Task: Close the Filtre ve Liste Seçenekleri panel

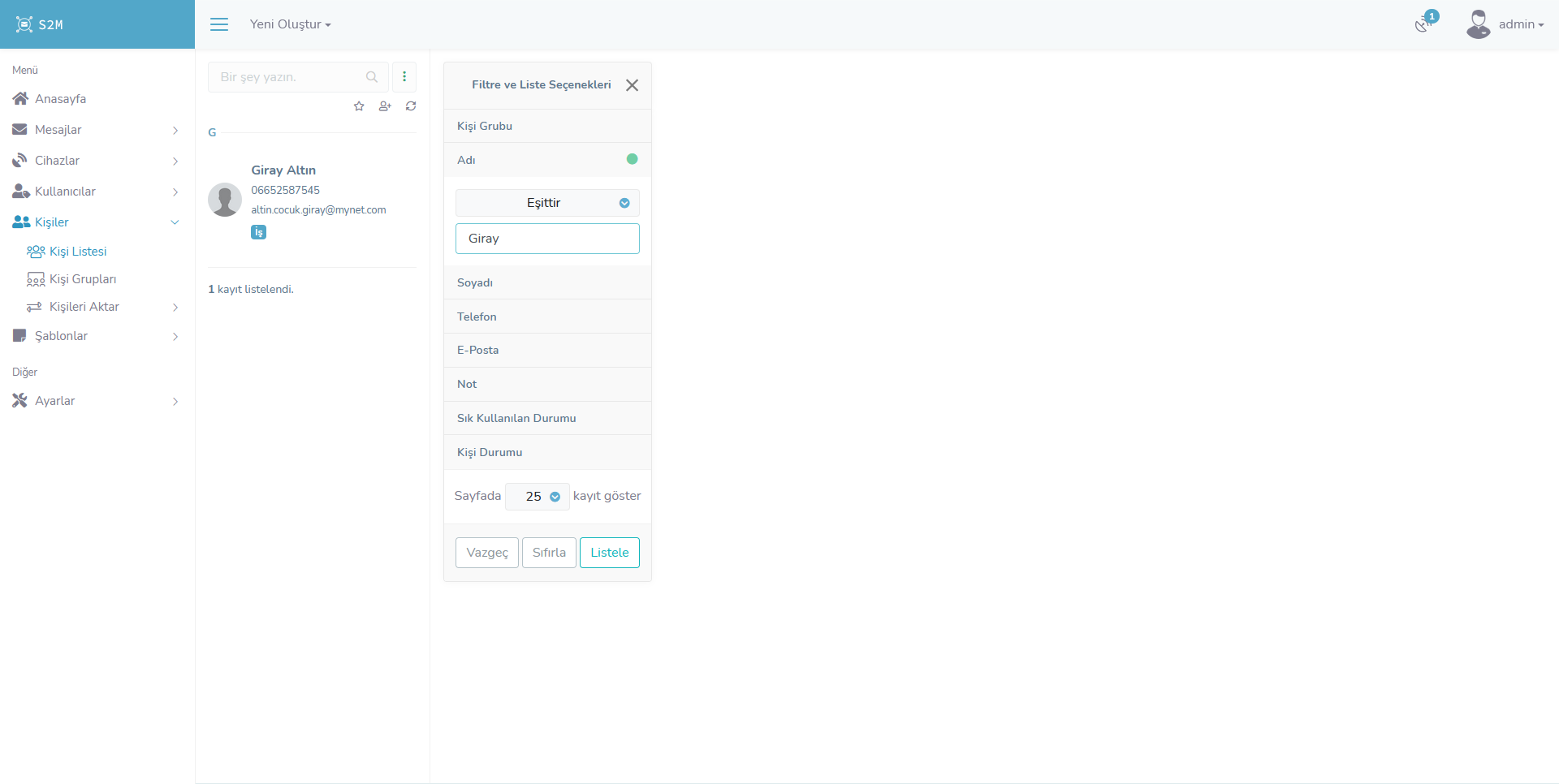Action: [x=632, y=85]
